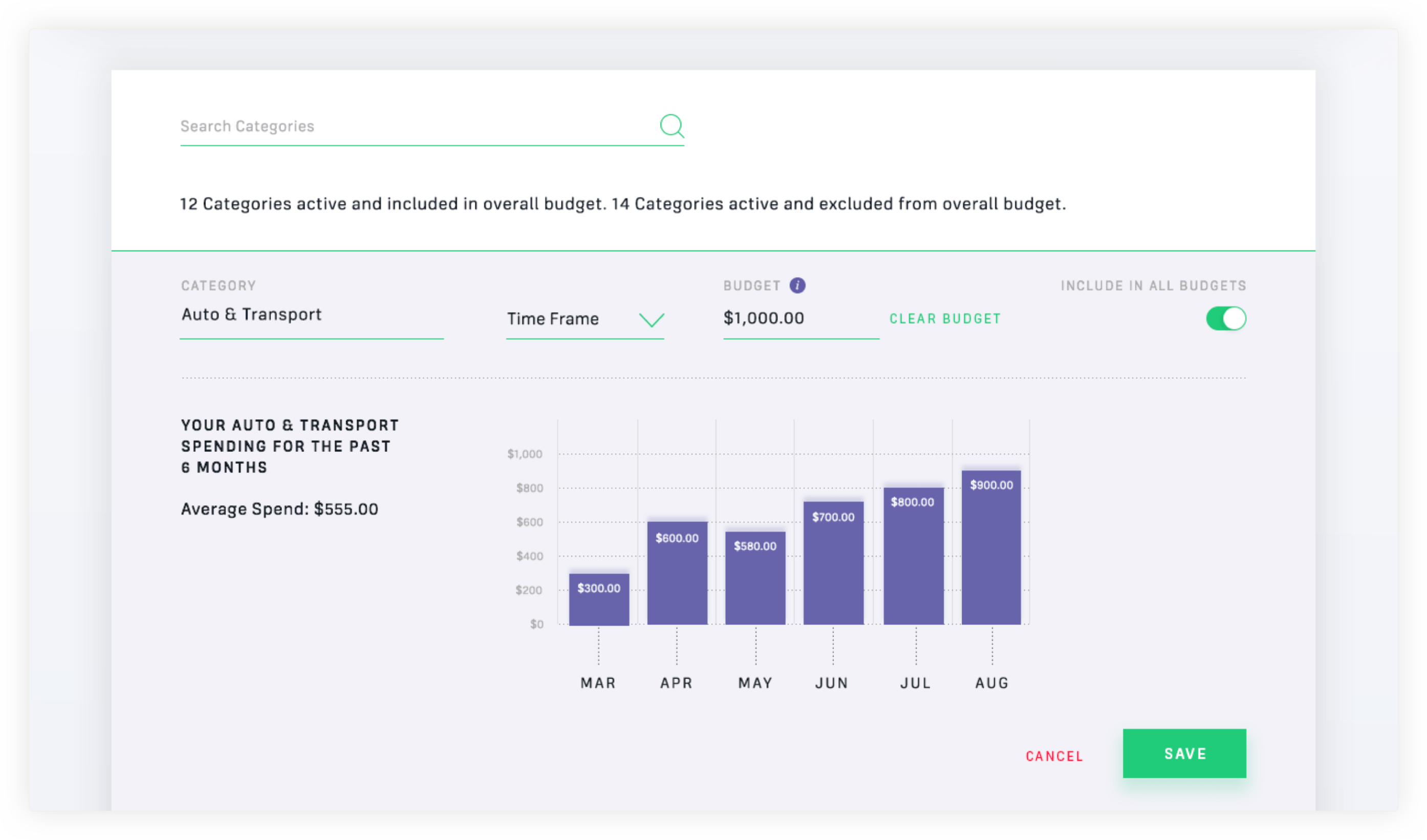Click the Clear Budget link
1427x840 pixels.
click(944, 319)
